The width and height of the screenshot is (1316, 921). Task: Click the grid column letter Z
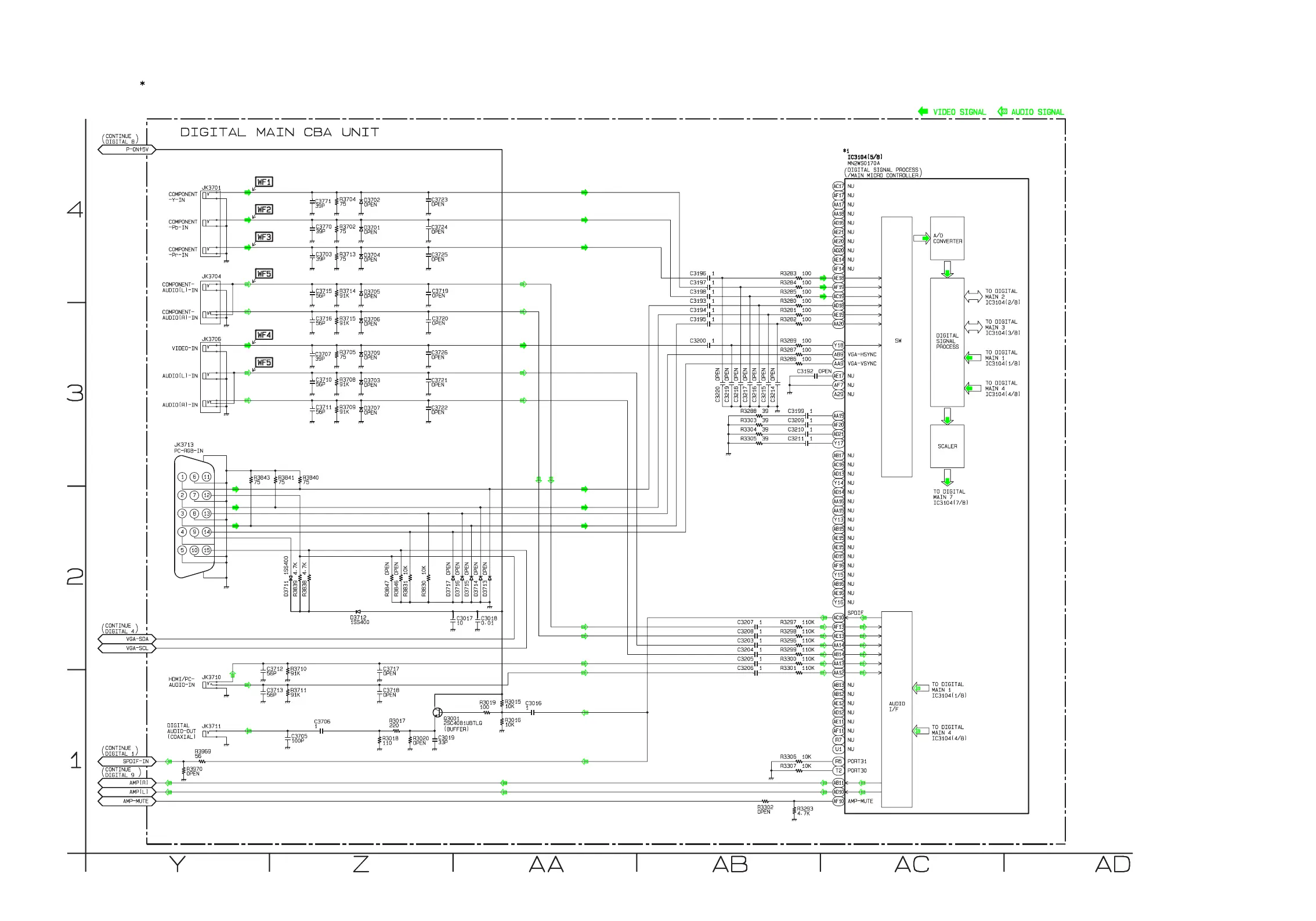point(361,865)
